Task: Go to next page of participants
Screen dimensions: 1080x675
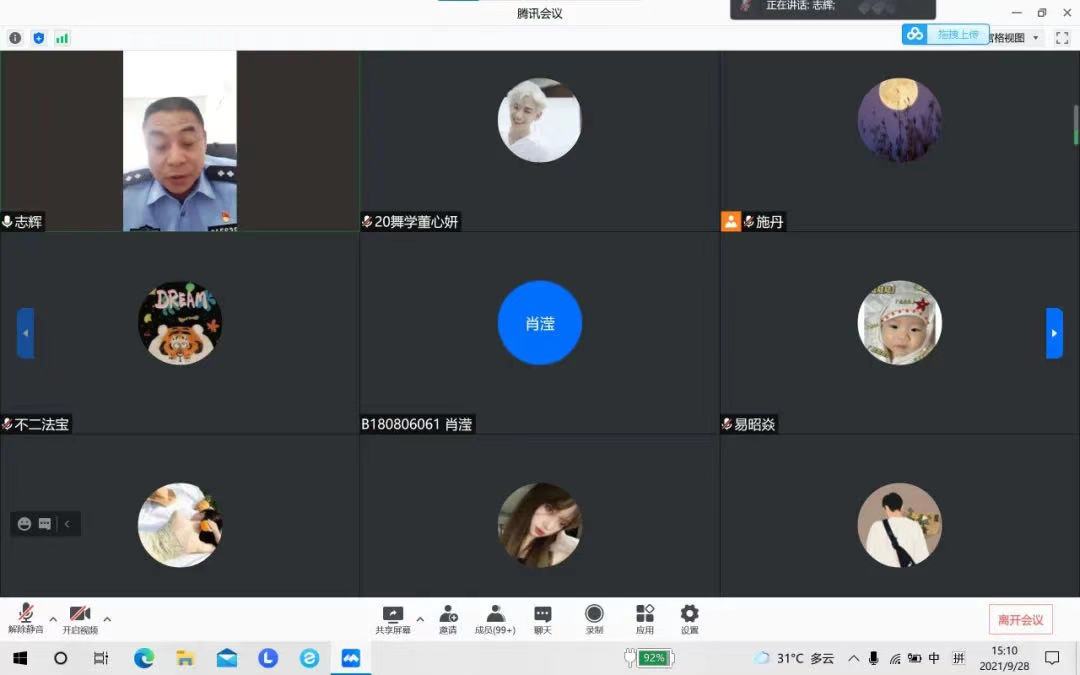Action: point(1054,333)
